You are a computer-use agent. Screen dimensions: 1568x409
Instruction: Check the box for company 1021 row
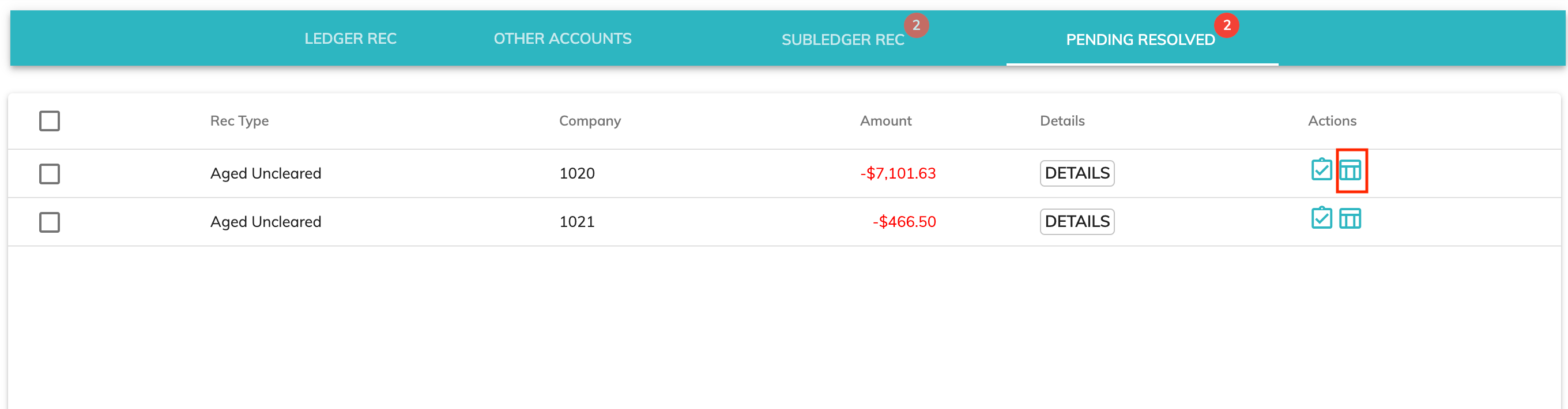[50, 222]
